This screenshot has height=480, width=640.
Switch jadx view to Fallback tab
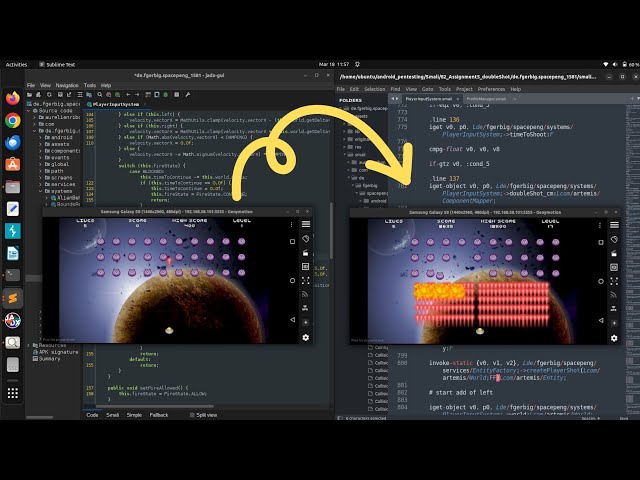[x=159, y=415]
